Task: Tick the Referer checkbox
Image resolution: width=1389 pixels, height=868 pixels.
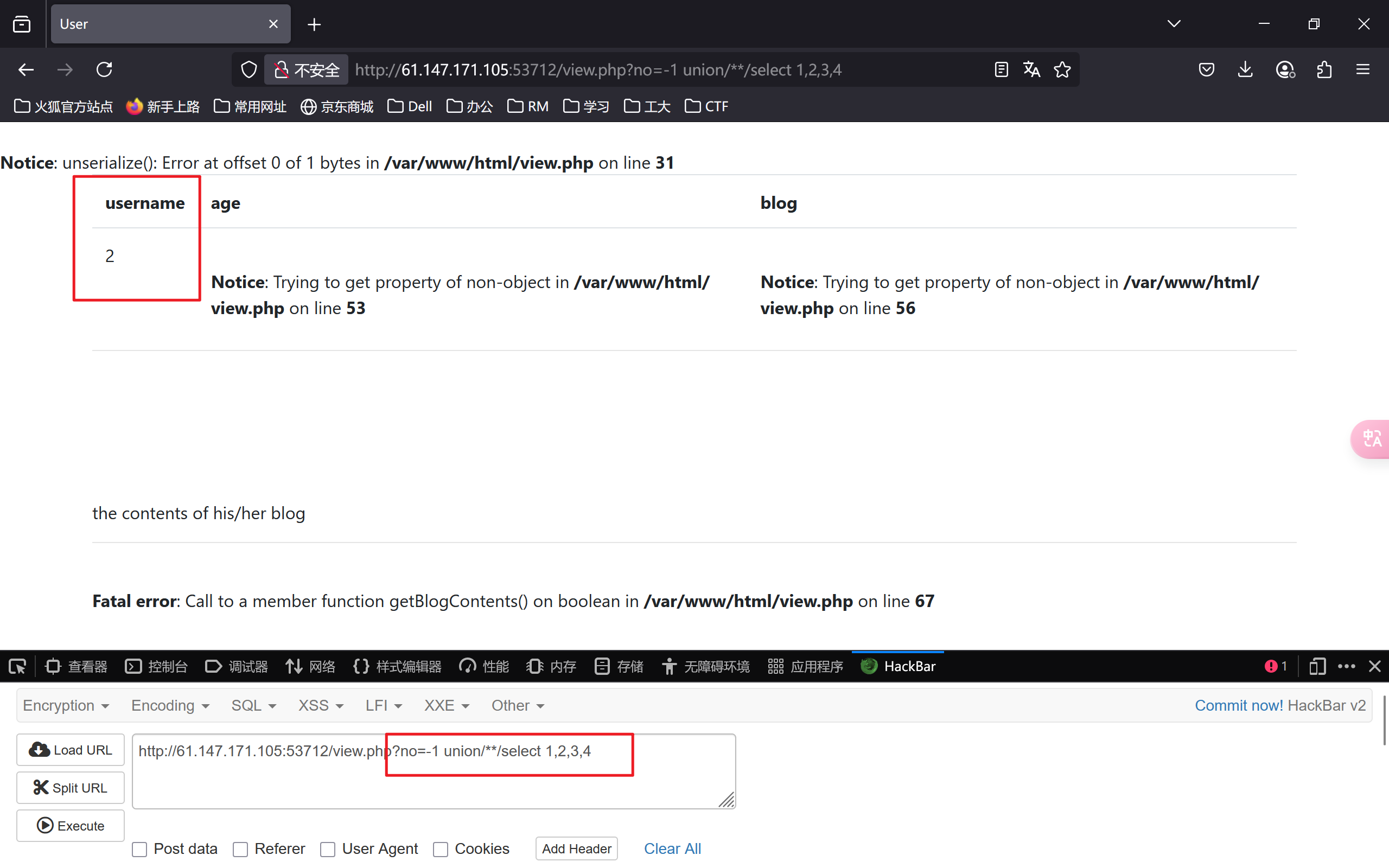Action: (240, 849)
